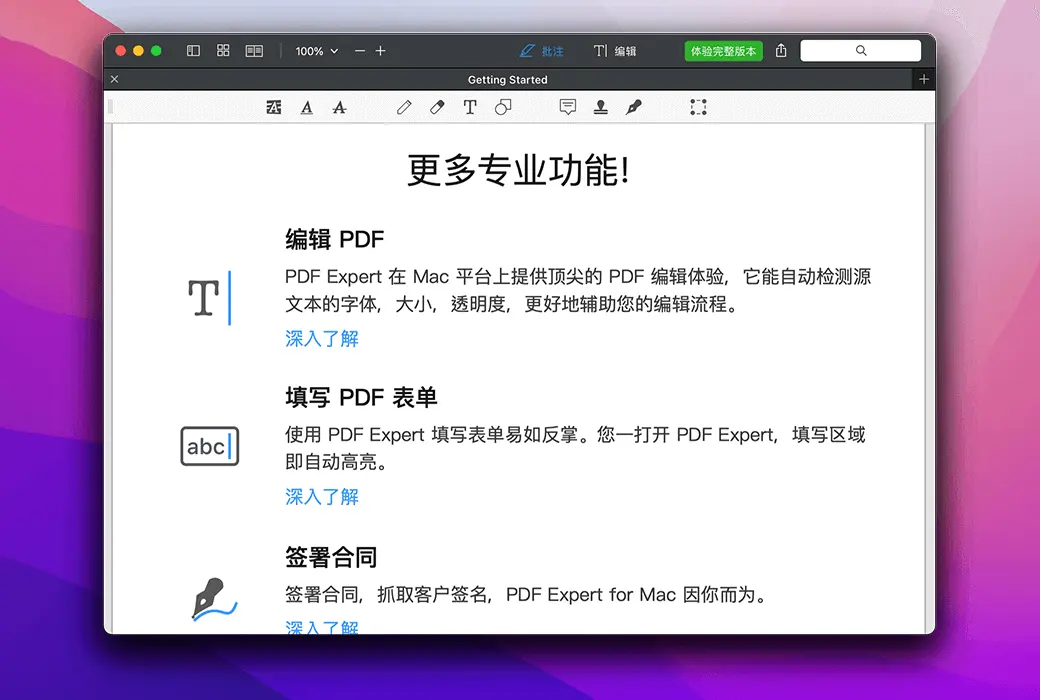Switch to the 批注 annotate mode
The image size is (1040, 700).
pos(541,51)
